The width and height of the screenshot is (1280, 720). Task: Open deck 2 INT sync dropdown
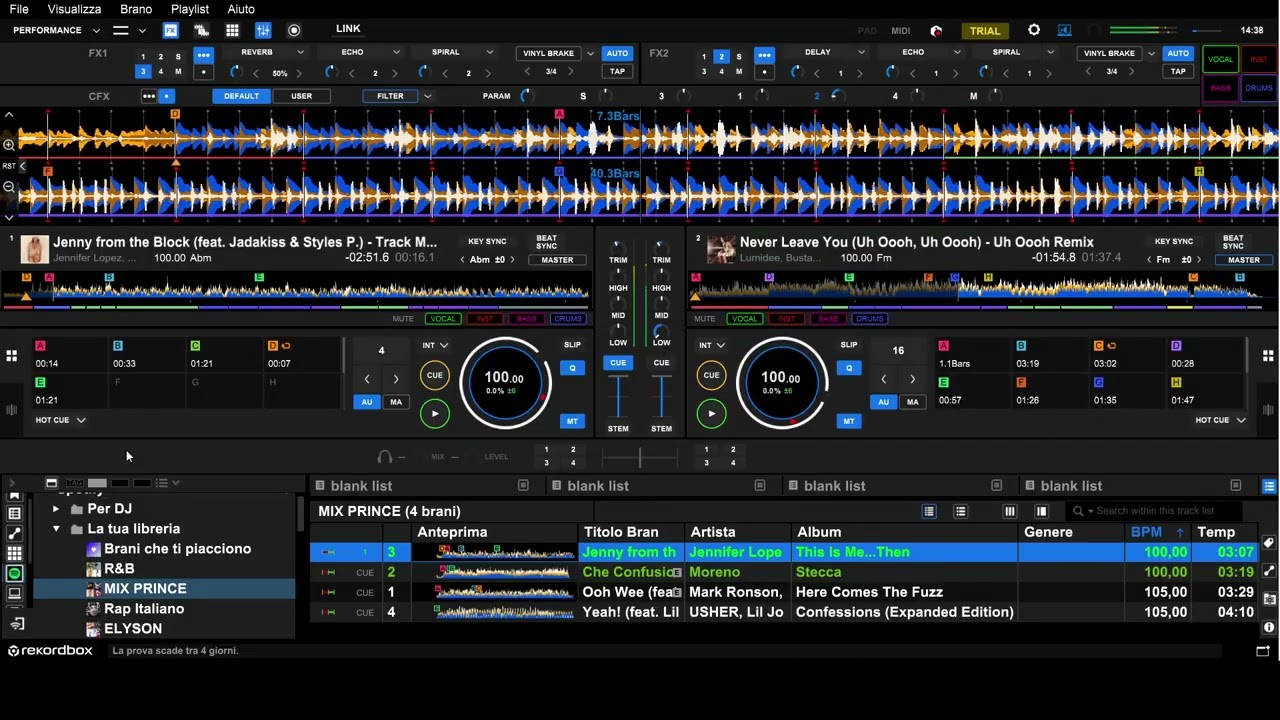tap(712, 345)
